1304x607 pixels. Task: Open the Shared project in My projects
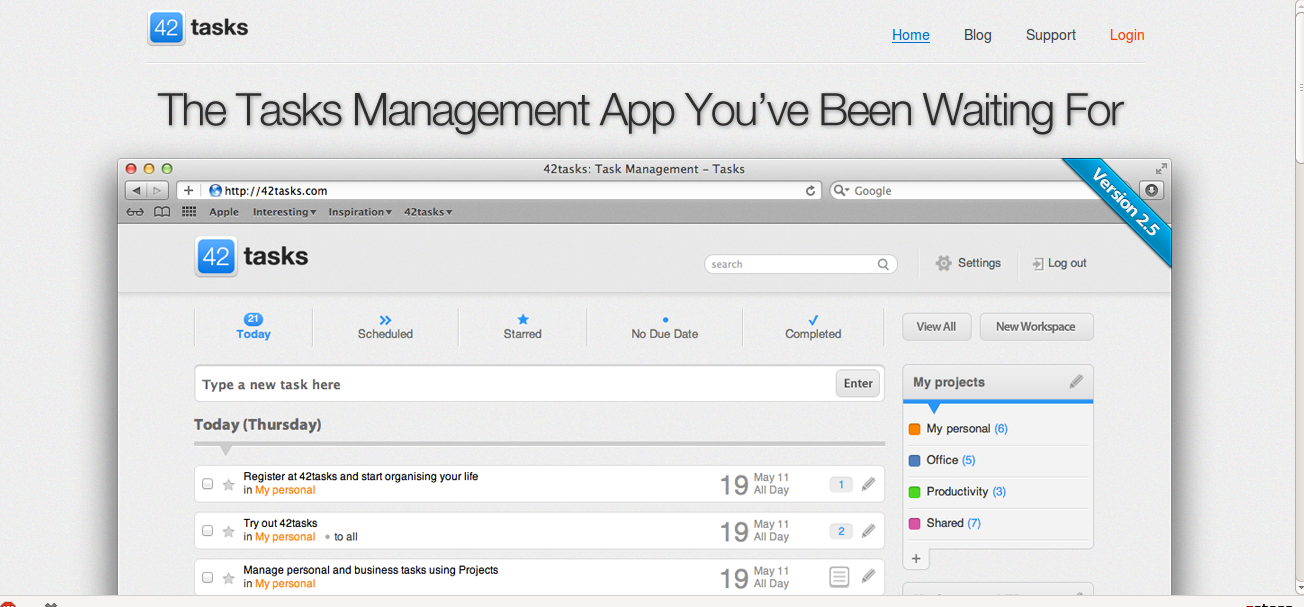(954, 523)
